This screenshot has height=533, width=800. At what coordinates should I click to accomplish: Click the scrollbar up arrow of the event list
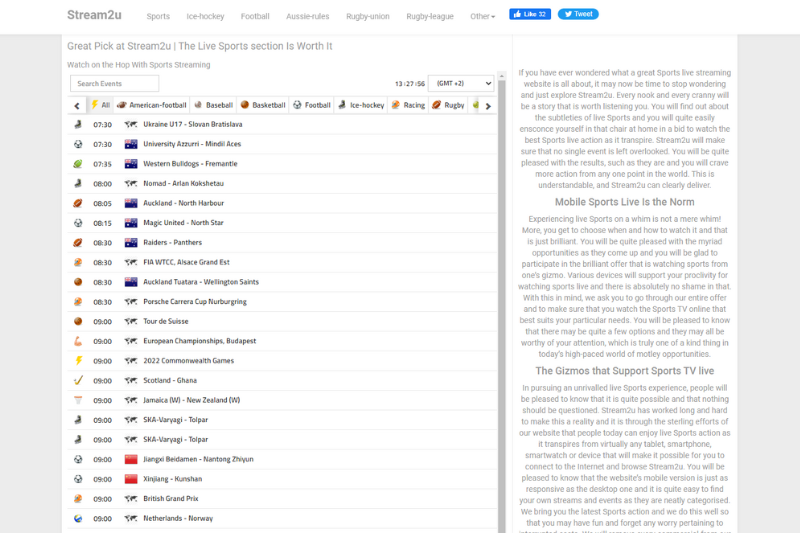point(502,76)
